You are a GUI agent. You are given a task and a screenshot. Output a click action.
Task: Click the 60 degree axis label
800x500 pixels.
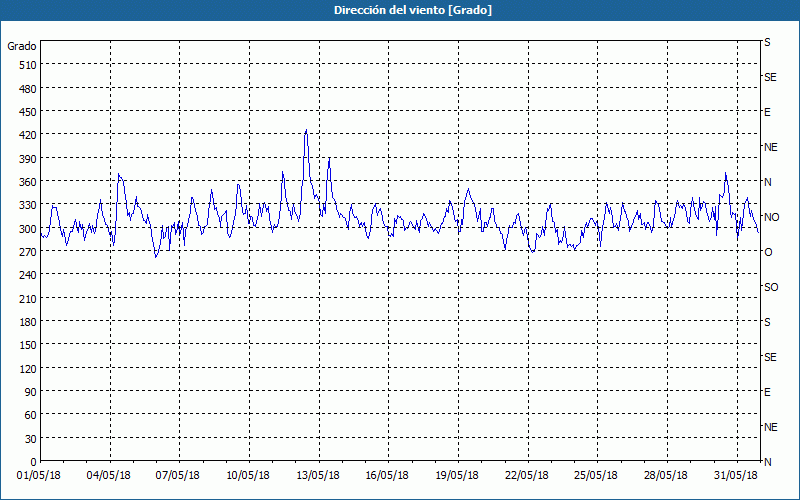click(x=31, y=415)
